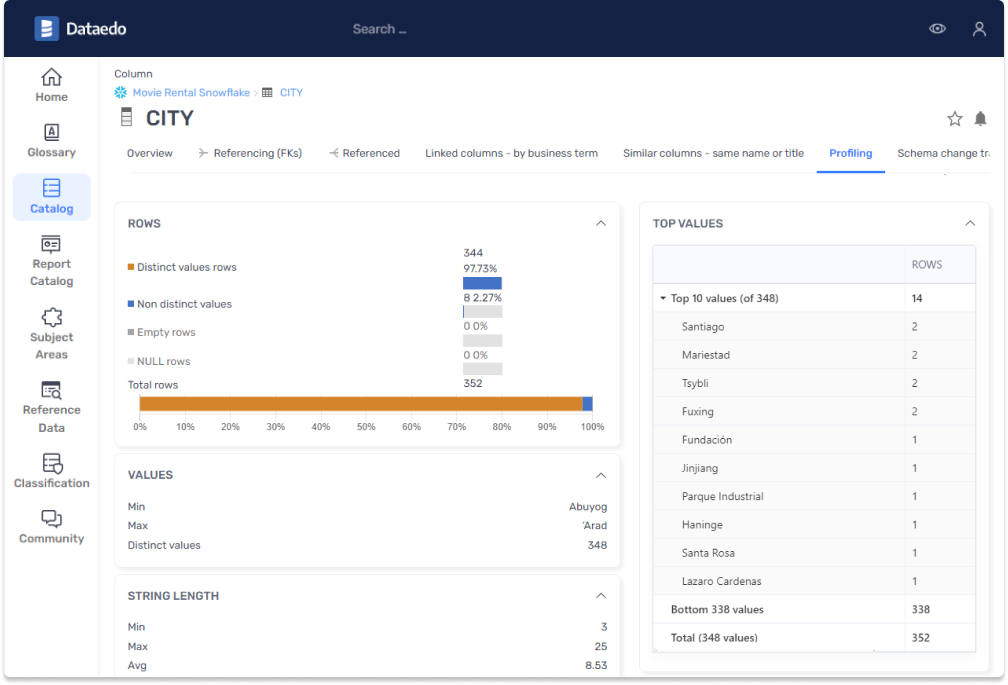Collapse the Top 10 values group
The image size is (1008, 685).
663,298
